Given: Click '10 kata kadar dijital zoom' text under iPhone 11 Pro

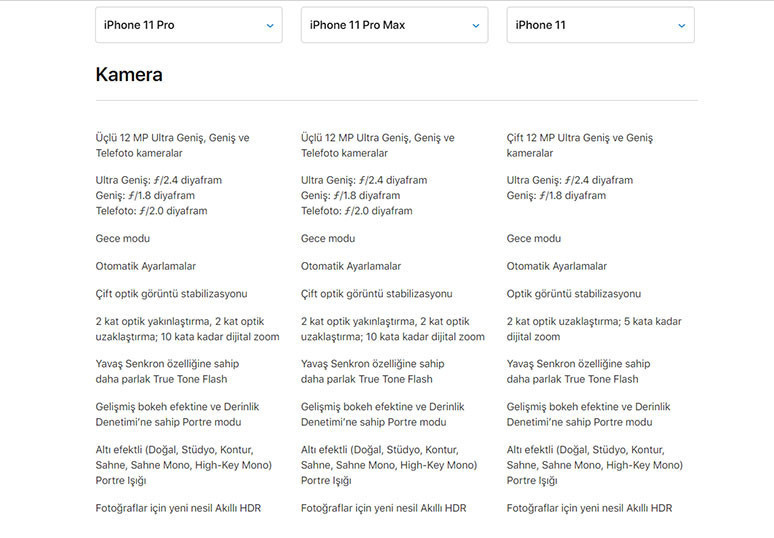Looking at the screenshot, I should pyautogui.click(x=220, y=337).
